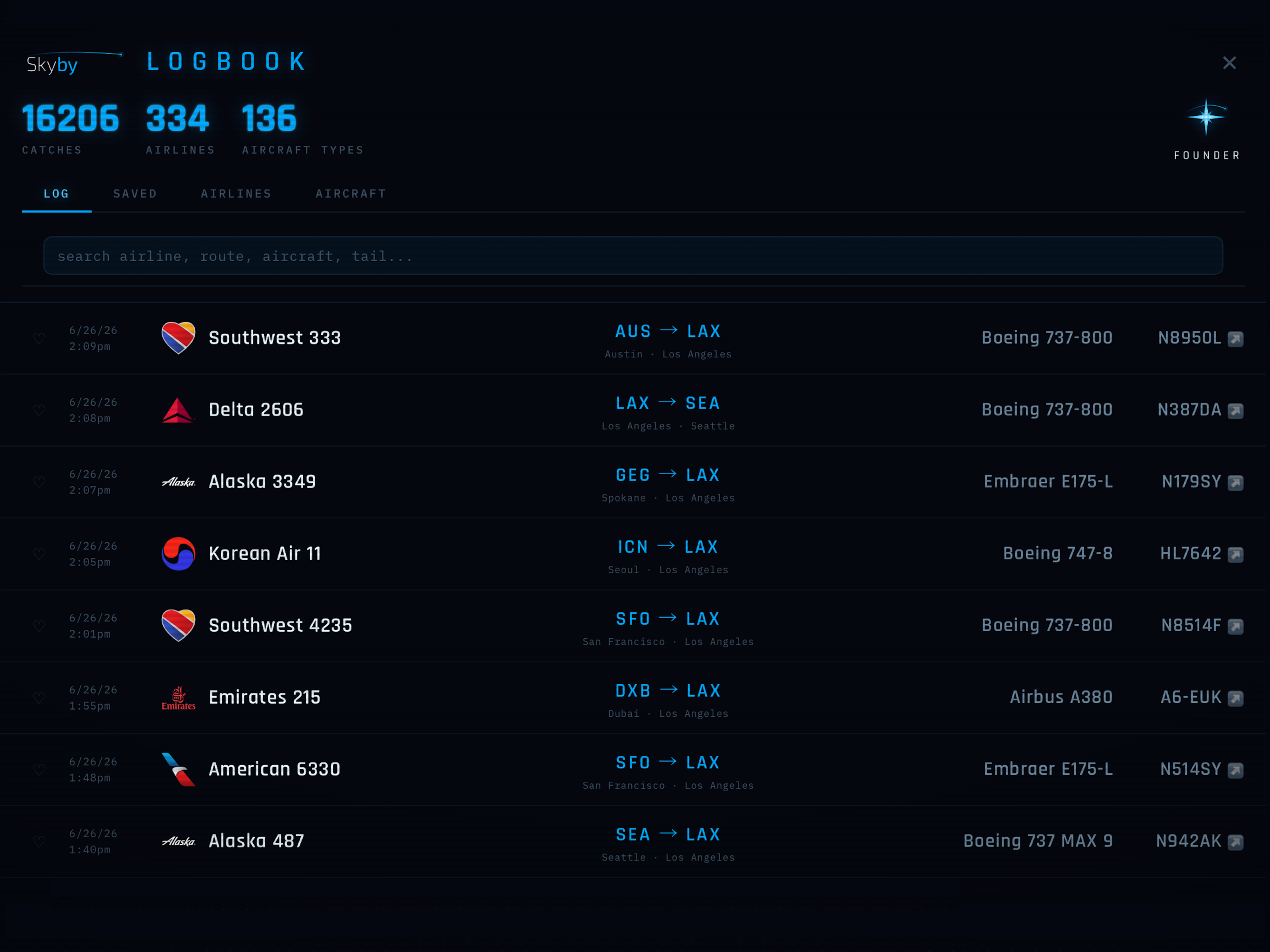The height and width of the screenshot is (952, 1270).
Task: Toggle heart on Alaska 3349 row
Action: (39, 482)
